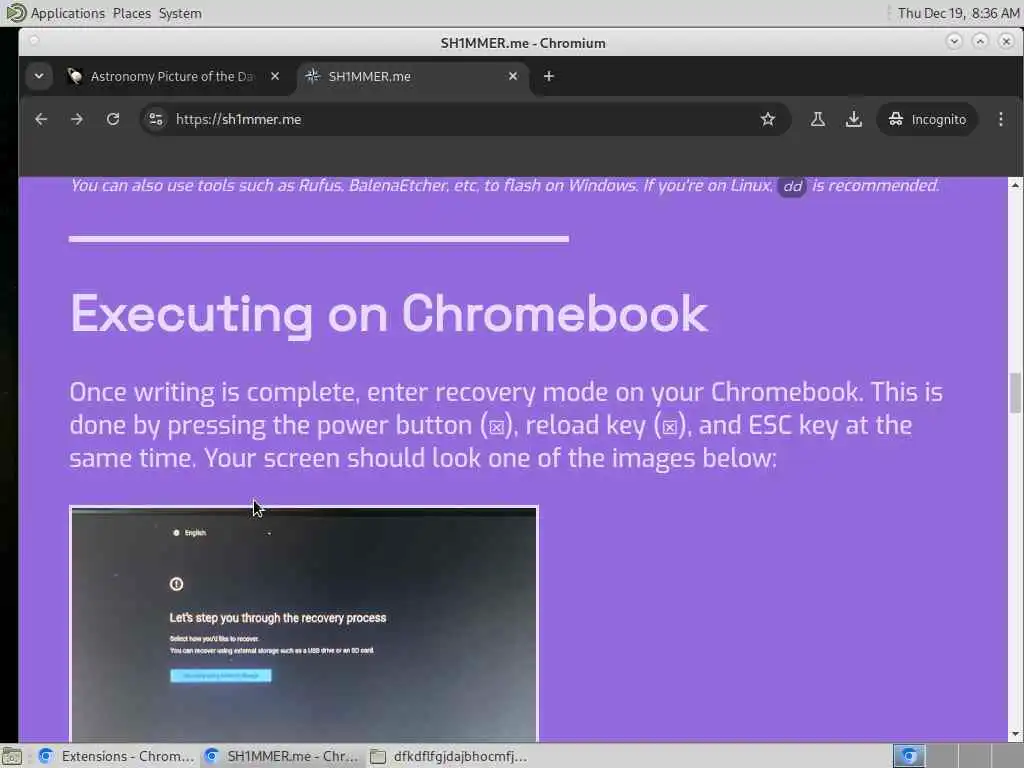
Task: Click the scrollbar down arrow
Action: pos(1015,735)
